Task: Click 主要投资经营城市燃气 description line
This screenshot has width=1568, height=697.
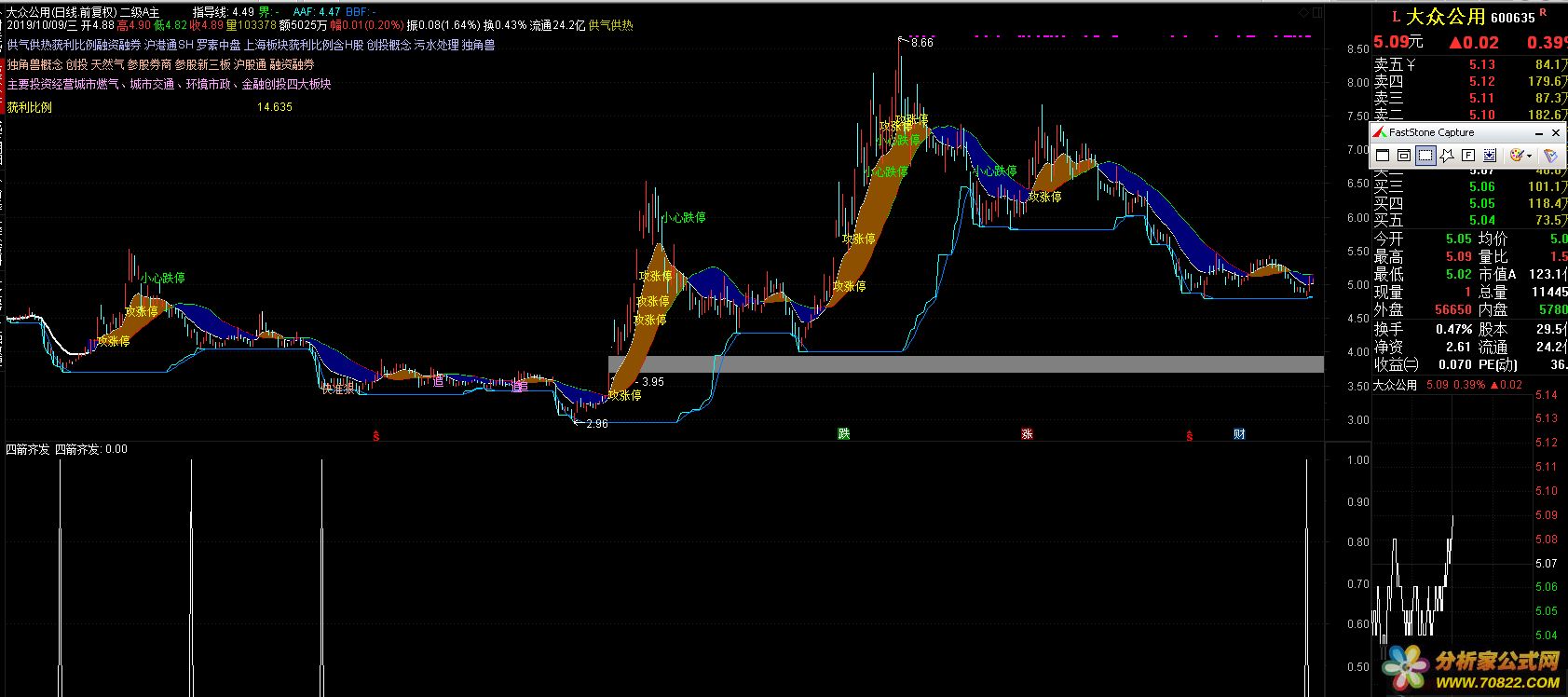Action: [169, 84]
